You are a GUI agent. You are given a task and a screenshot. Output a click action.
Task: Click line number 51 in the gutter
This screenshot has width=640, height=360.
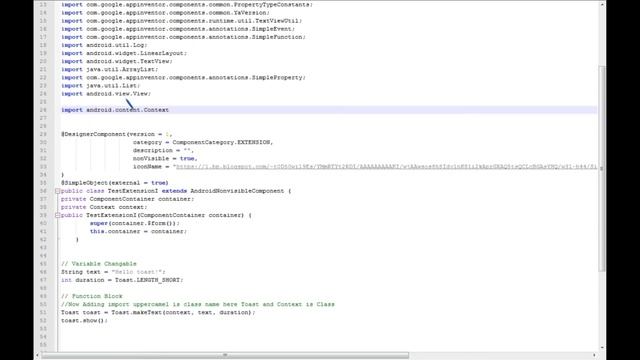coord(43,312)
